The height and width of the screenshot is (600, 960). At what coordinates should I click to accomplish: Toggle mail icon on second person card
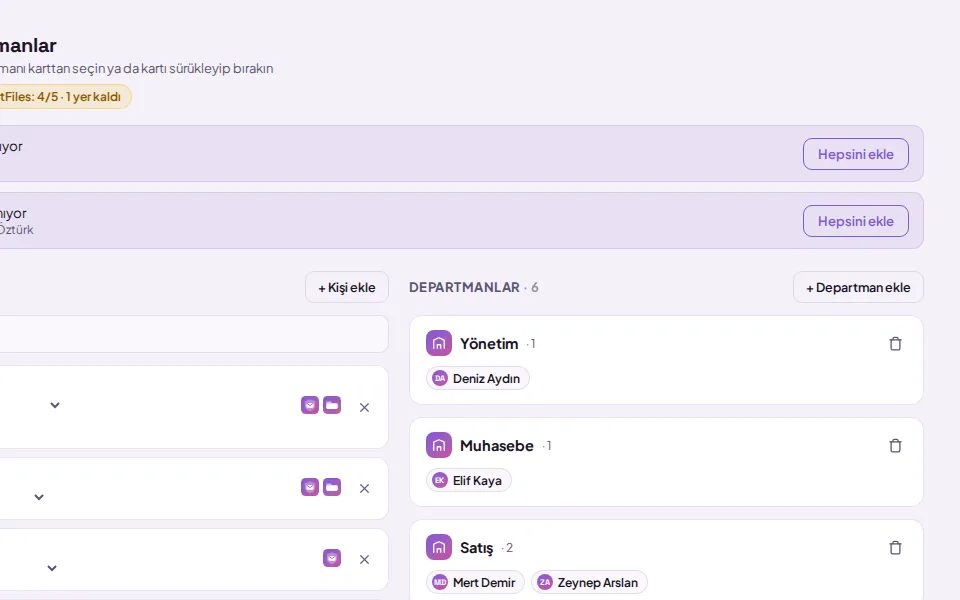pos(310,487)
